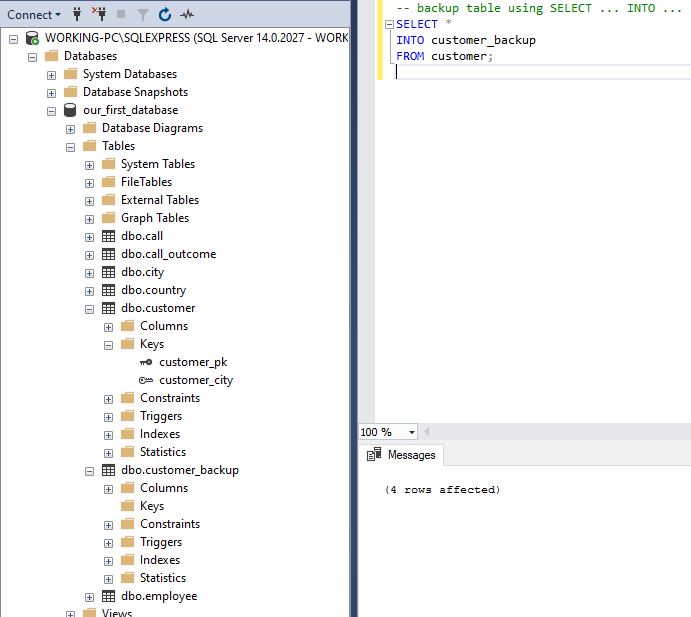Screen dimensions: 691x617
Task: Expand the dbo.call_outcome table node
Action: point(89,256)
